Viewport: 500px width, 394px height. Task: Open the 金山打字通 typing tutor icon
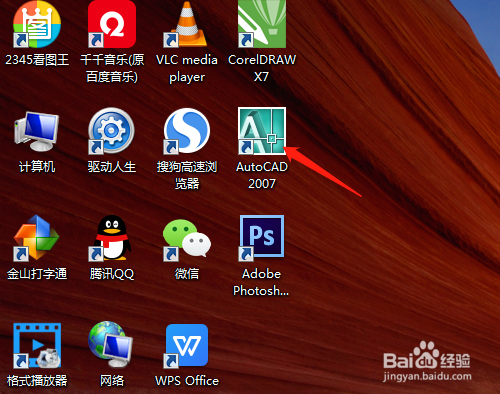37,238
